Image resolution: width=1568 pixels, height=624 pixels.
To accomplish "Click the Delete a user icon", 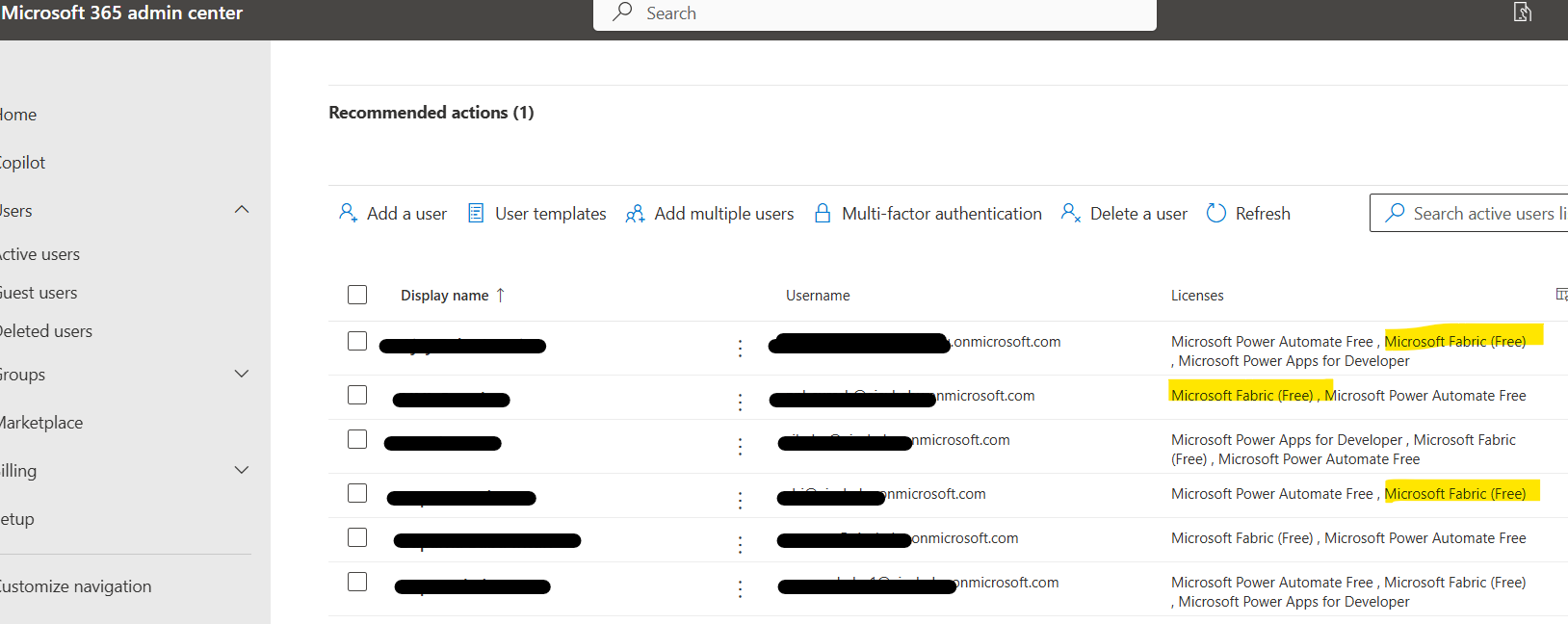I will [x=1070, y=213].
